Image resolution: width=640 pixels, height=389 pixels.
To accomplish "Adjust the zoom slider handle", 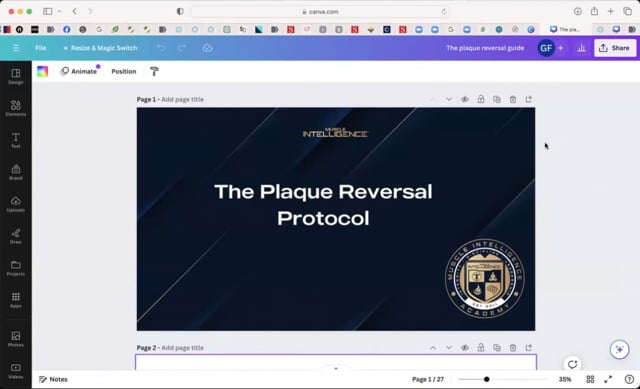I will pyautogui.click(x=487, y=379).
